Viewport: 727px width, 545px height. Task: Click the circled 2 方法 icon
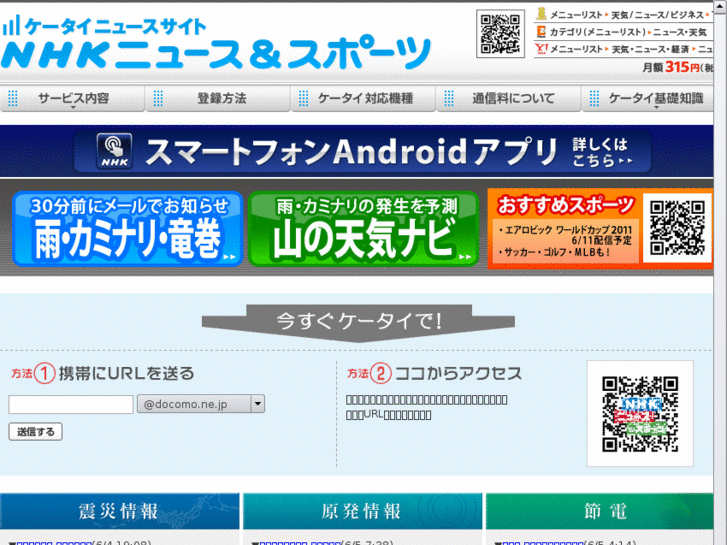click(381, 373)
